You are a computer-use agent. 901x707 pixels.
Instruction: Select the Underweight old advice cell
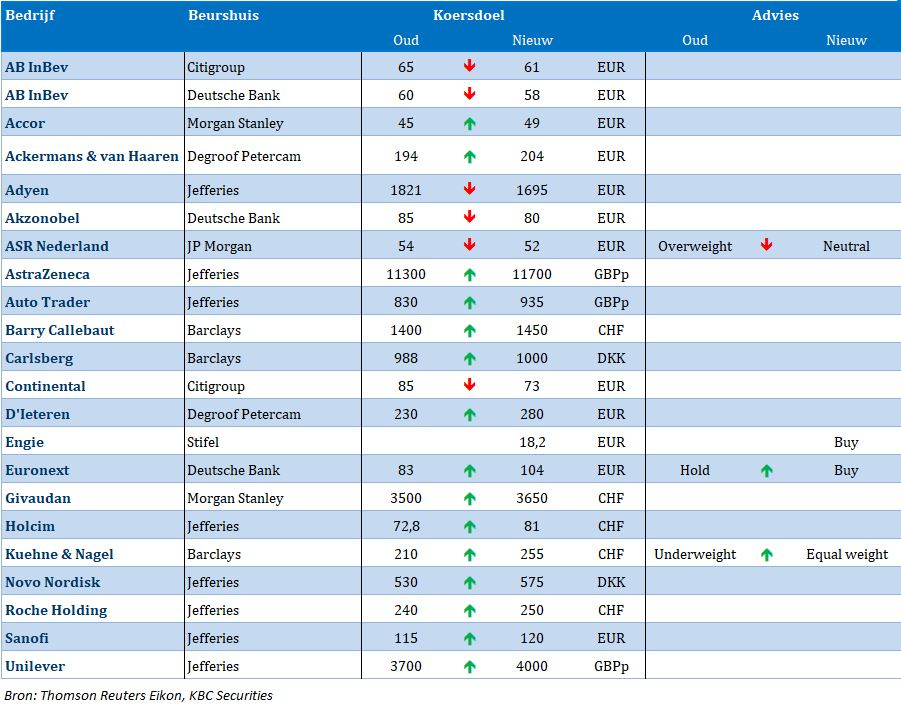point(695,555)
